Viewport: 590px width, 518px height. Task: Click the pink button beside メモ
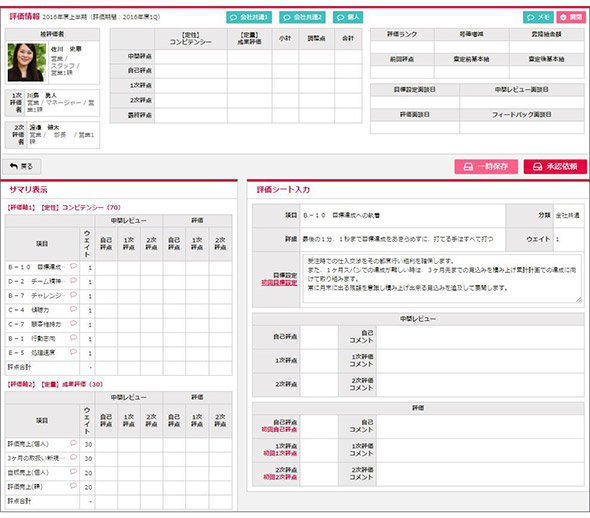point(571,17)
